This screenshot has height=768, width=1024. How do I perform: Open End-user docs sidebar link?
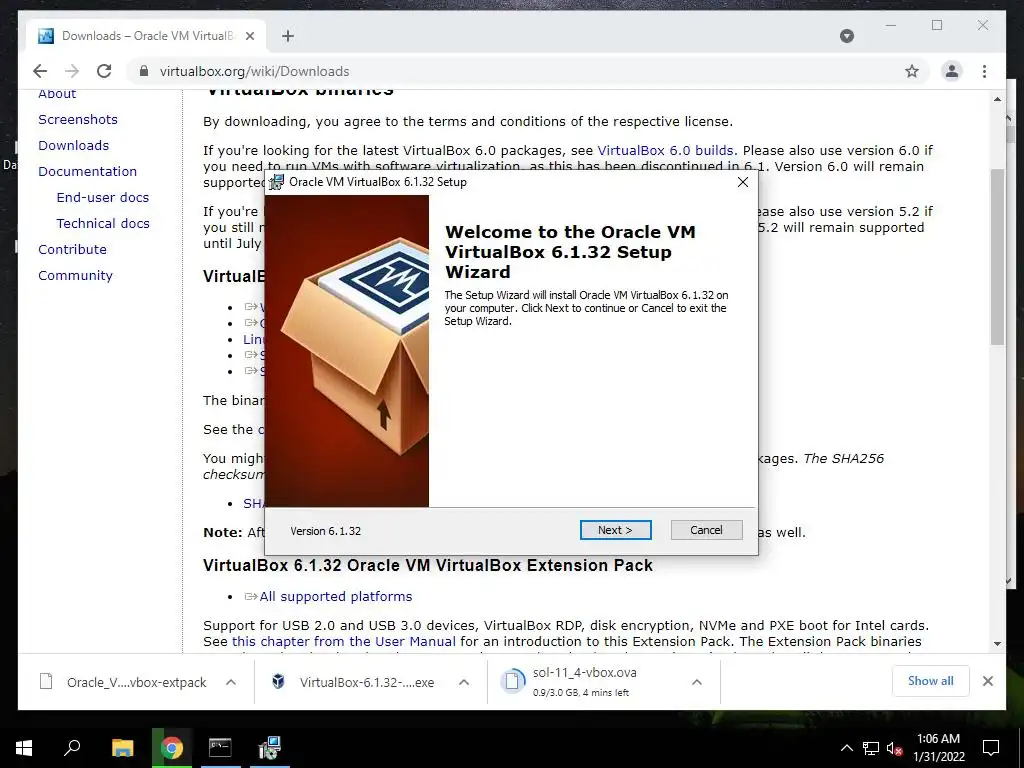point(103,197)
